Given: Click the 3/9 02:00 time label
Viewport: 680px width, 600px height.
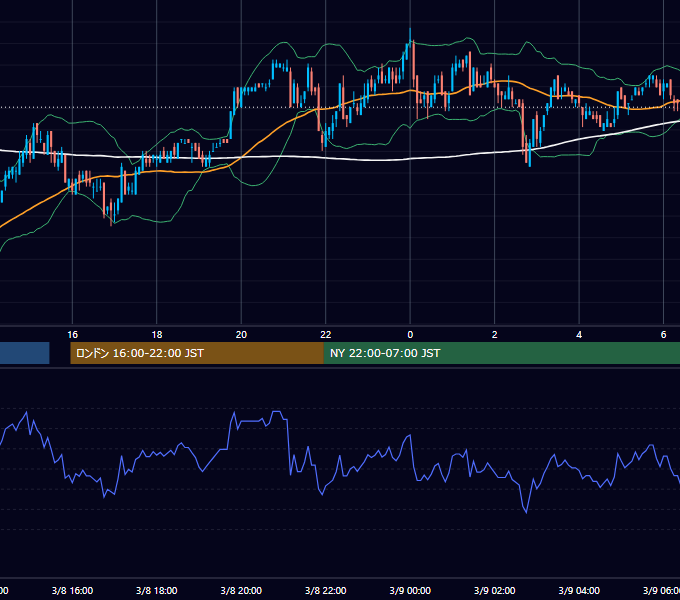Looking at the screenshot, I should coord(494,590).
